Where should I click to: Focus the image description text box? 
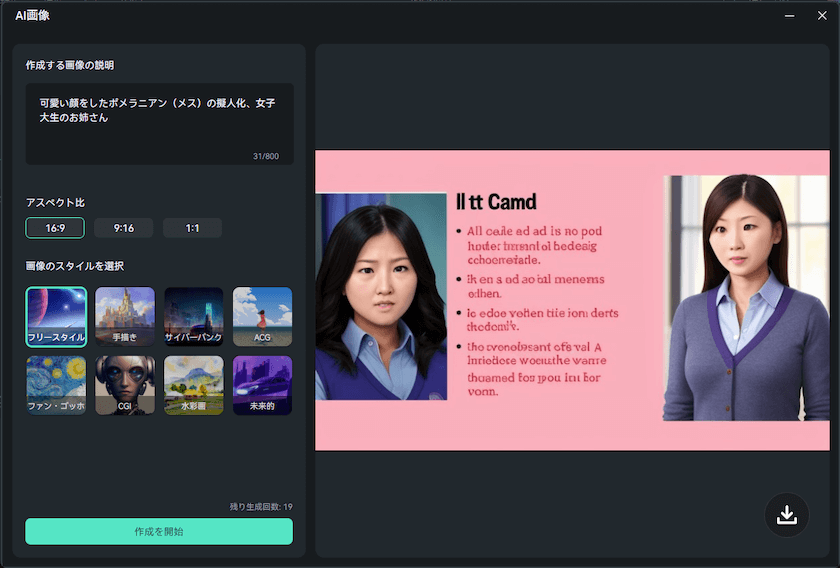[x=159, y=122]
